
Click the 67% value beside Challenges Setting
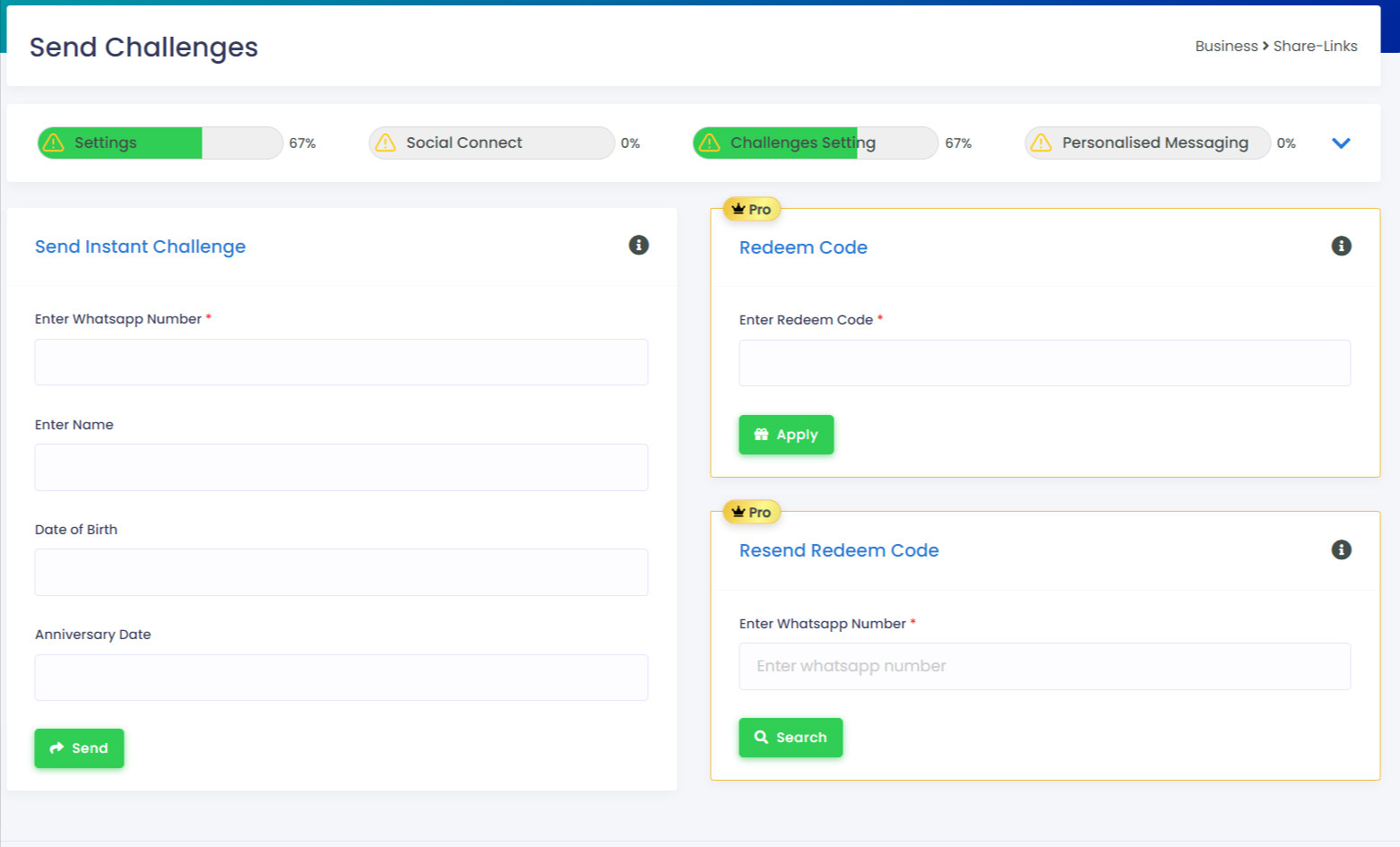[x=958, y=143]
